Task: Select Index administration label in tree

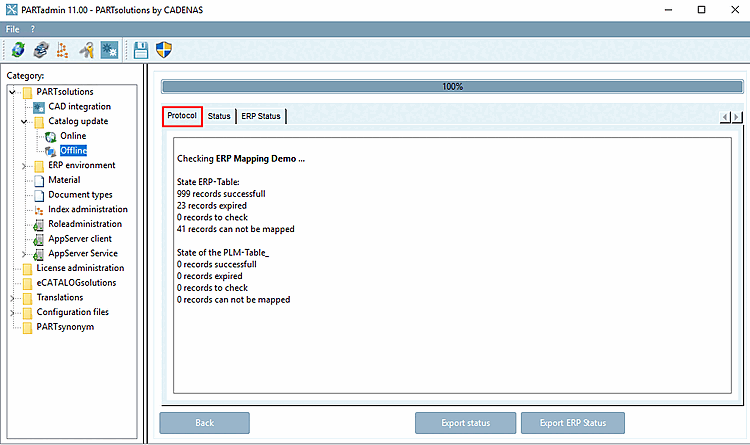Action: tap(88, 210)
